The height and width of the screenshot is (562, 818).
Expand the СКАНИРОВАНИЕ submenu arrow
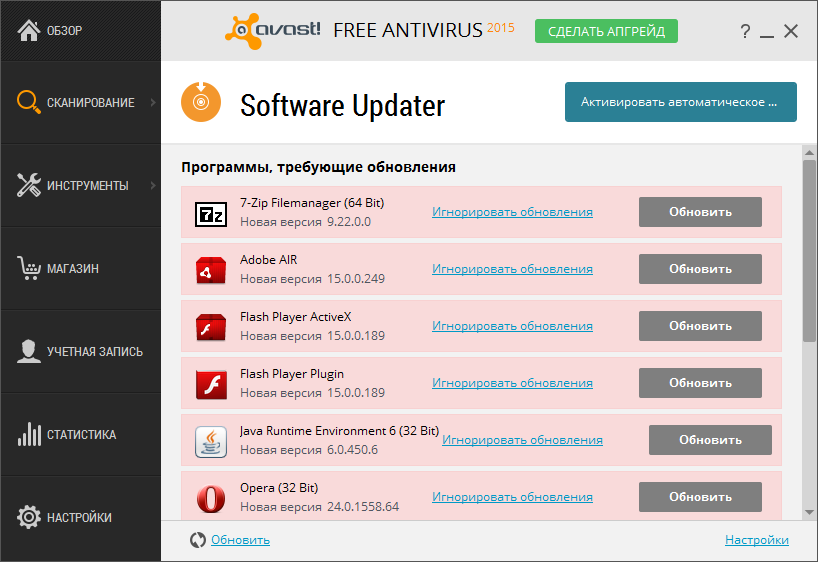click(153, 102)
